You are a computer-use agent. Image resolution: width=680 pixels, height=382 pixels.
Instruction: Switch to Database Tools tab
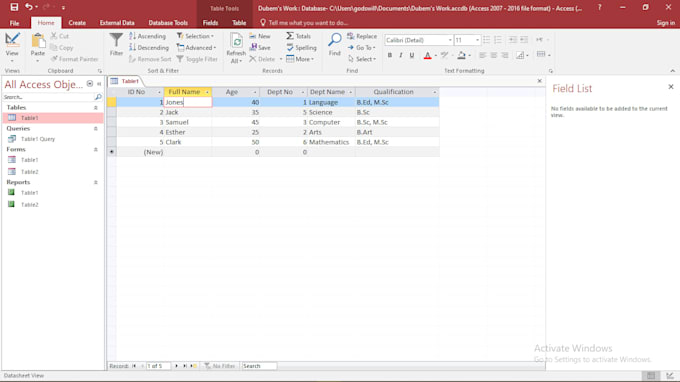(168, 23)
